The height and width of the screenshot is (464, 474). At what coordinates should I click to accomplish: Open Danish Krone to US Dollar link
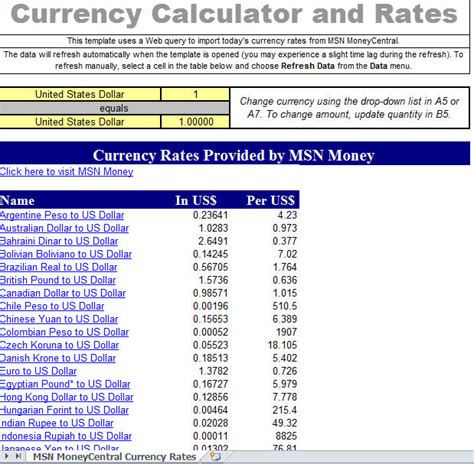pos(58,358)
